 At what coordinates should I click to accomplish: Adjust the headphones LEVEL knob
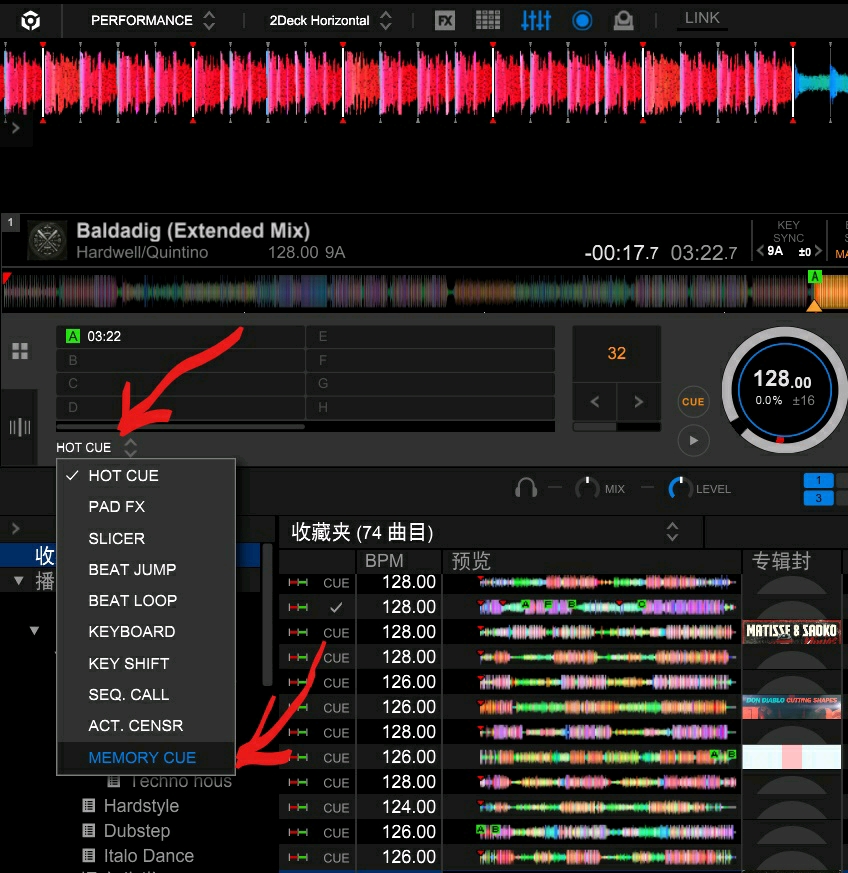point(680,488)
